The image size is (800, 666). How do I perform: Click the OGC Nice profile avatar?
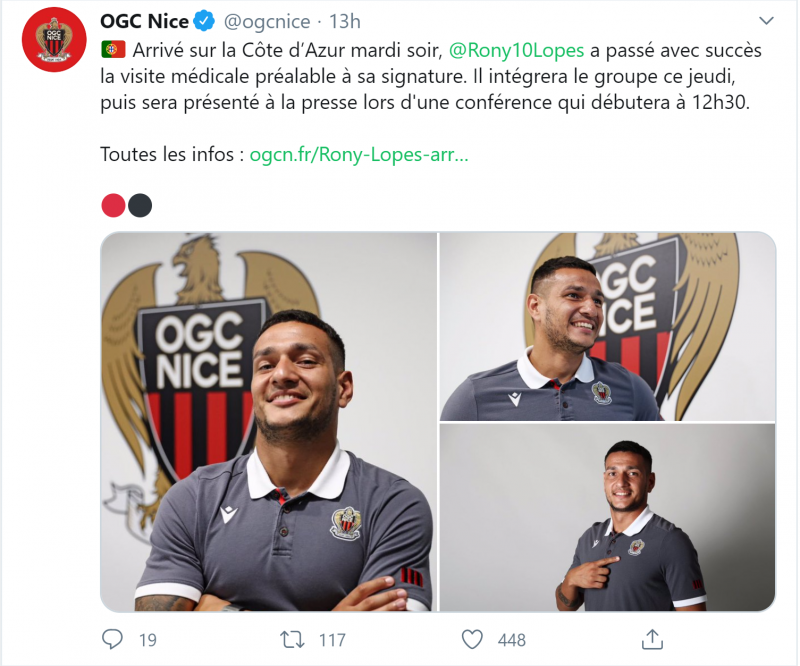click(x=54, y=40)
